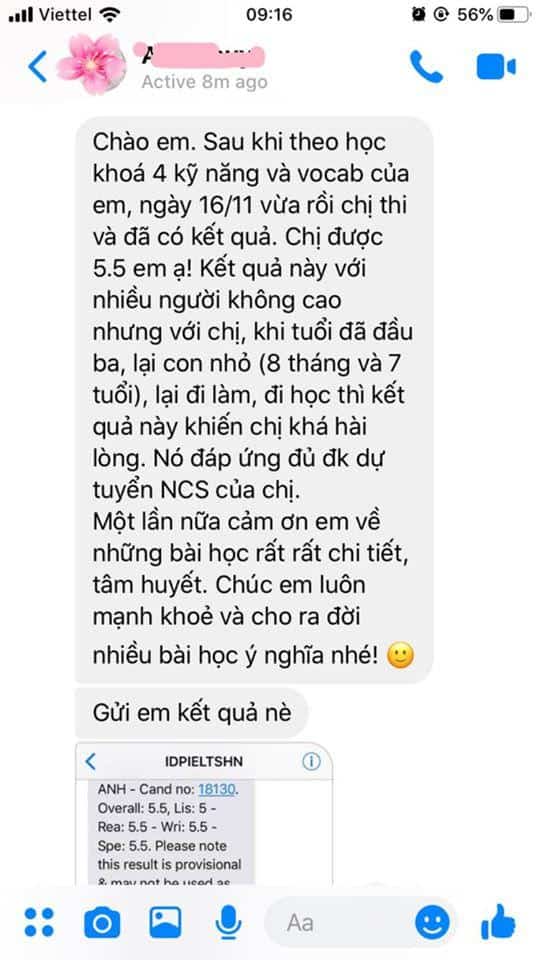Tap the info icon in result screenshot
Screen dimensions: 539x960
click(311, 762)
